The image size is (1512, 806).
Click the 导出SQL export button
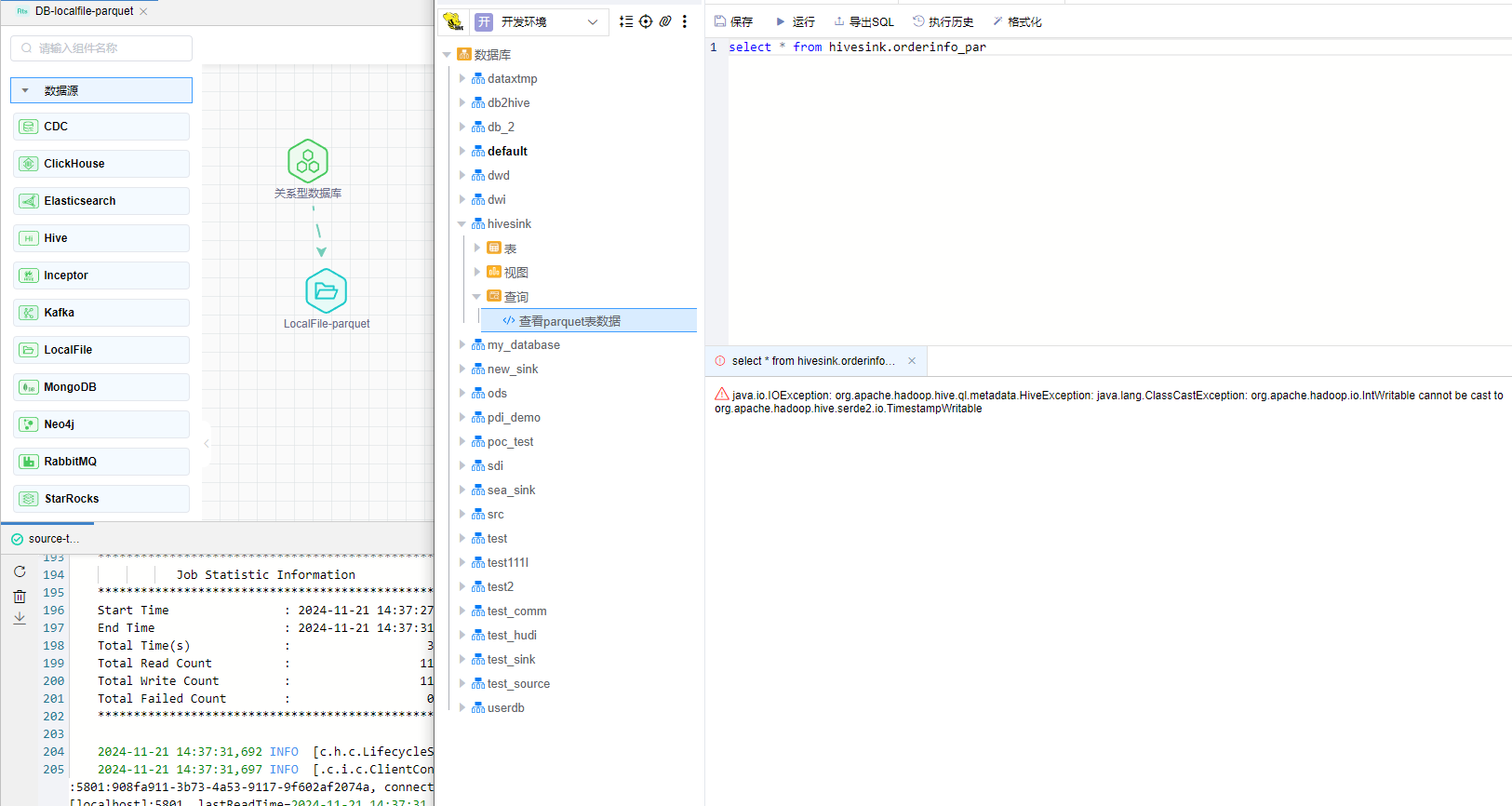click(x=863, y=21)
